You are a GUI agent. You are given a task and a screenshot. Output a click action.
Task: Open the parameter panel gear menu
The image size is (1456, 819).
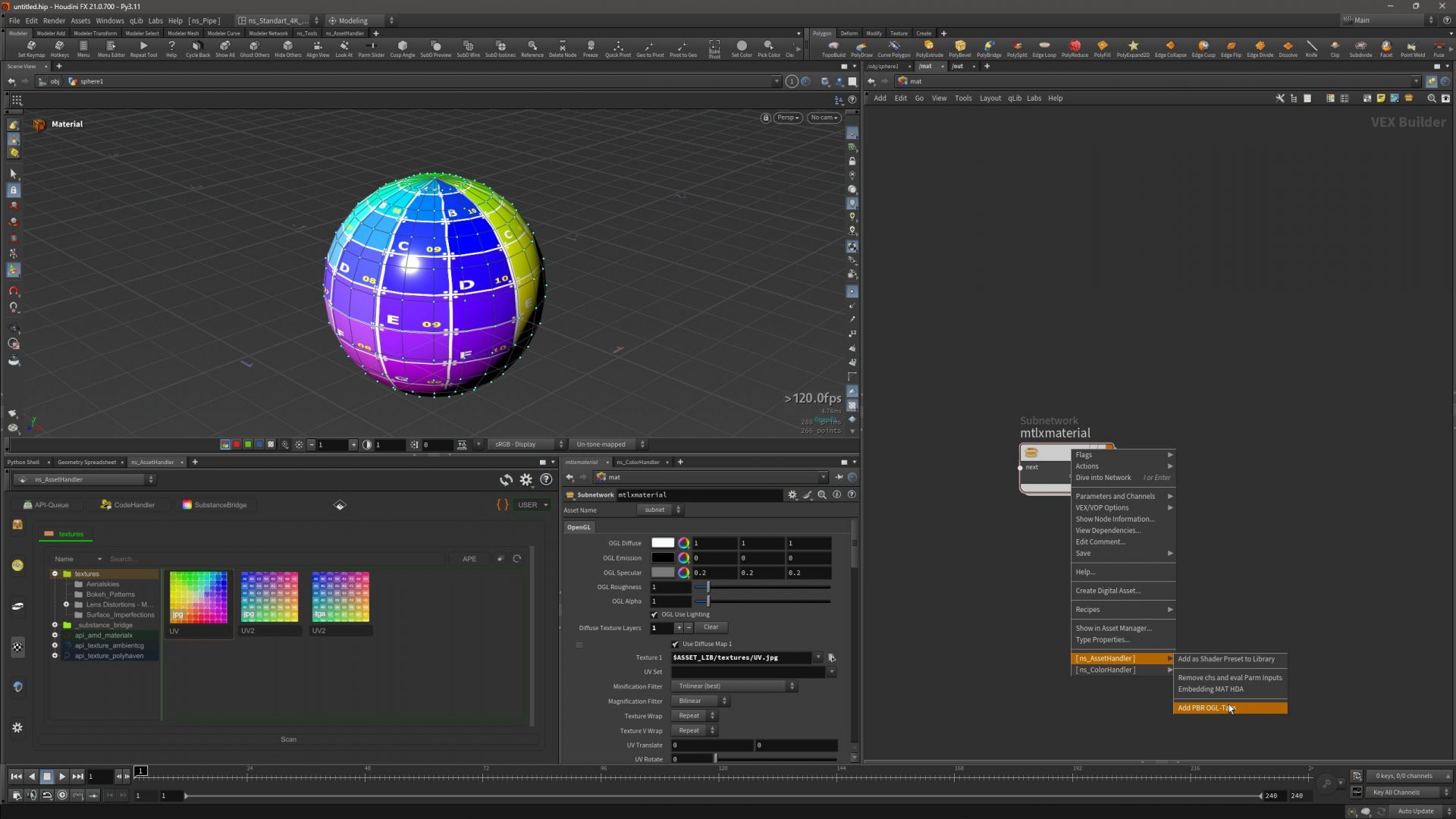click(x=792, y=494)
